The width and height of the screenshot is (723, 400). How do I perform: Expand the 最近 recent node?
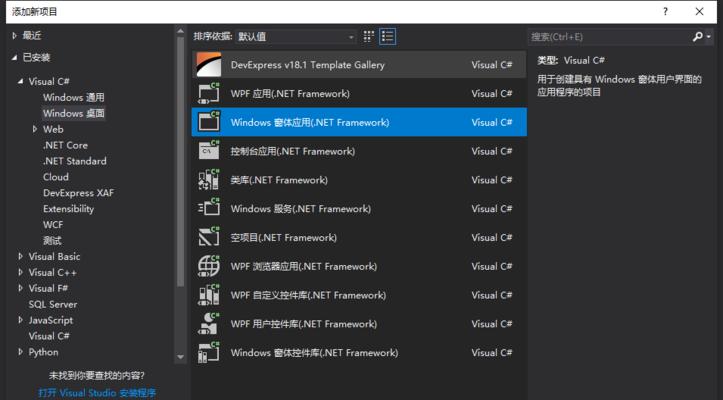click(x=14, y=35)
